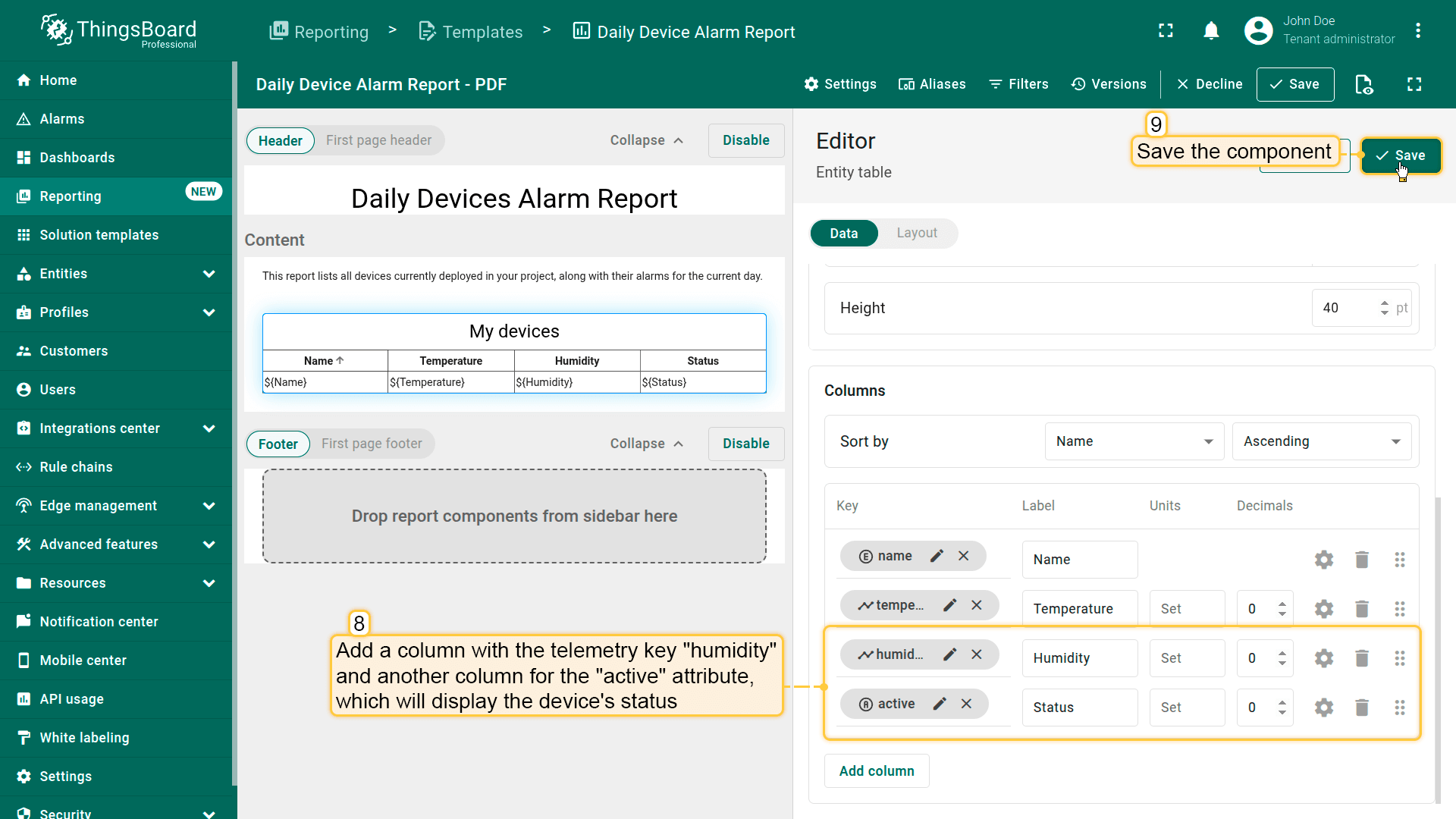Screen dimensions: 1456x819
Task: Select the Data toggle tab
Action: coord(843,234)
